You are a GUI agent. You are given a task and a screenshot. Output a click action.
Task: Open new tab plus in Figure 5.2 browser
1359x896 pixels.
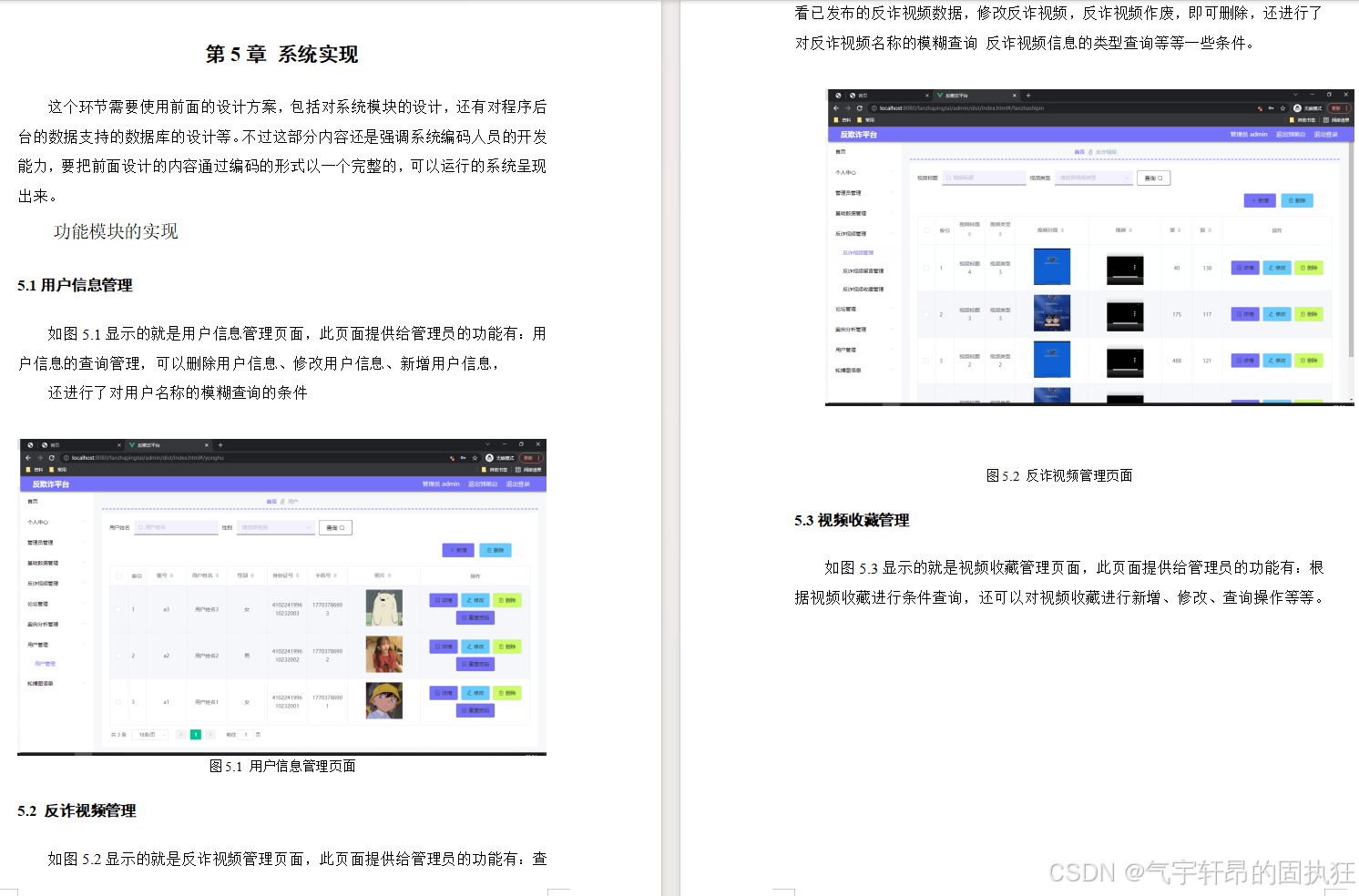tap(1028, 96)
